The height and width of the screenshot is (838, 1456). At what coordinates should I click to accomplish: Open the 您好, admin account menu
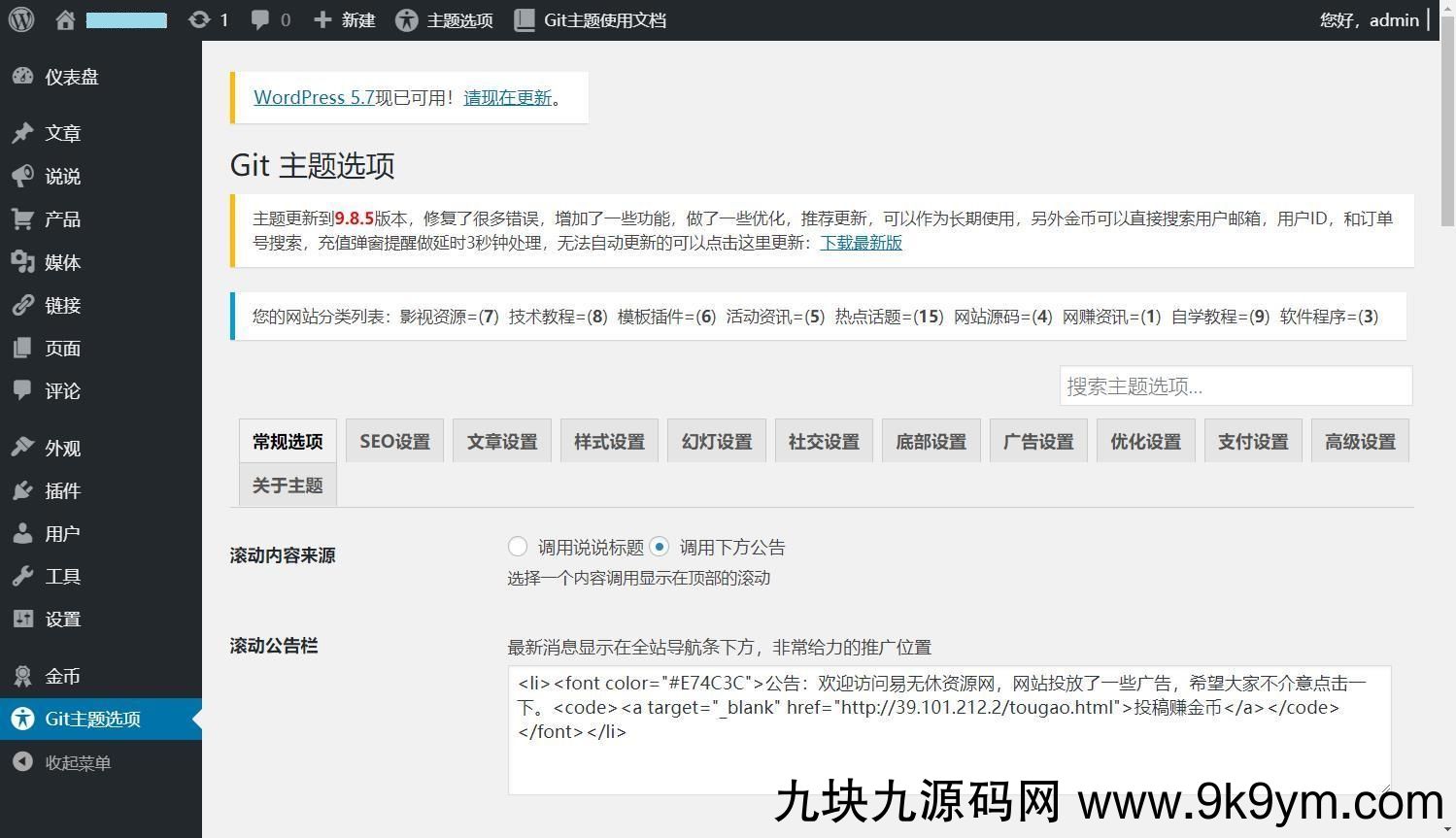point(1370,19)
